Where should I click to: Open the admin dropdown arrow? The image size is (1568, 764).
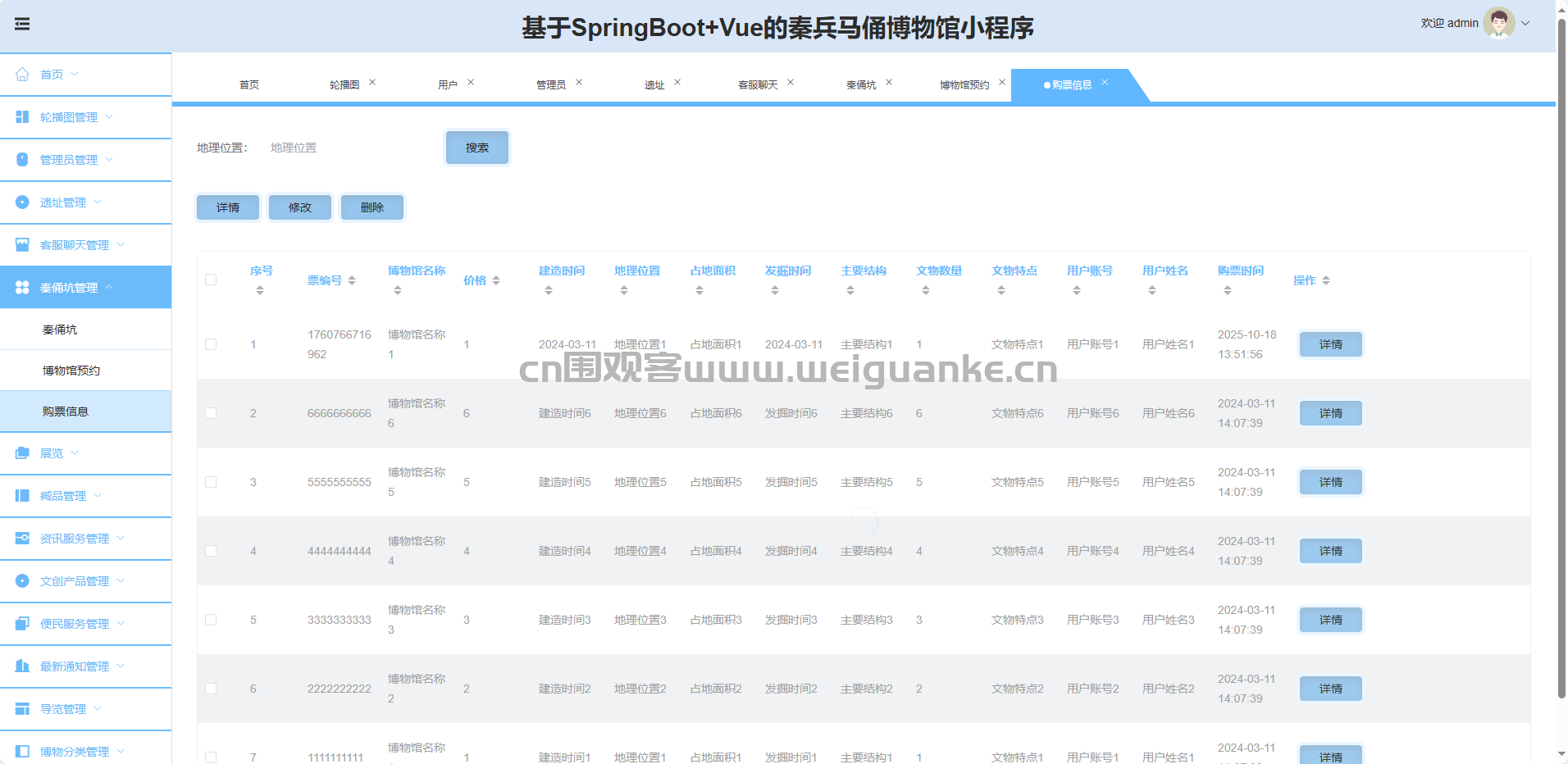coord(1525,23)
